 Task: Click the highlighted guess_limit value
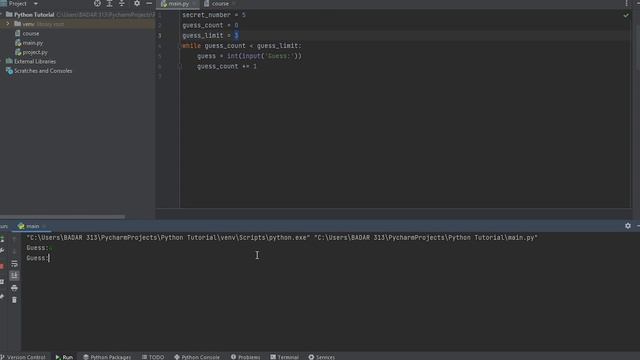coord(236,36)
